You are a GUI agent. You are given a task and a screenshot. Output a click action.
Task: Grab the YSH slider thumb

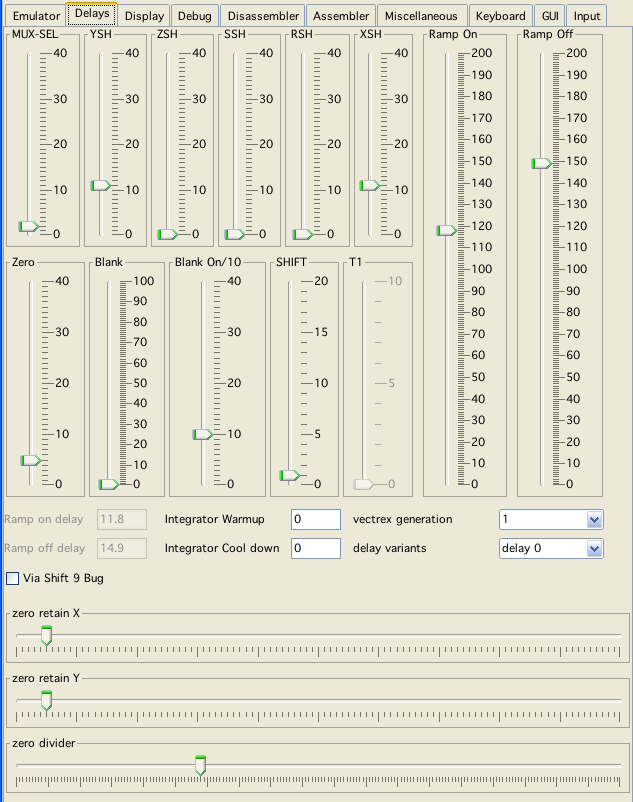(101, 185)
